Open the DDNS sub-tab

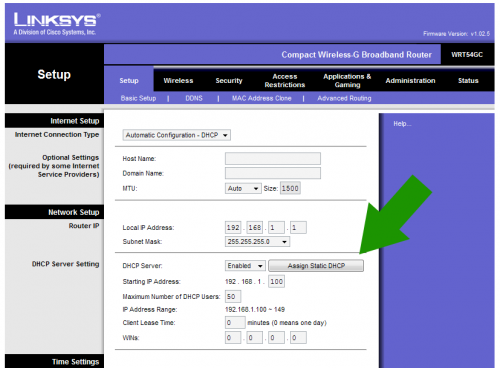point(194,98)
